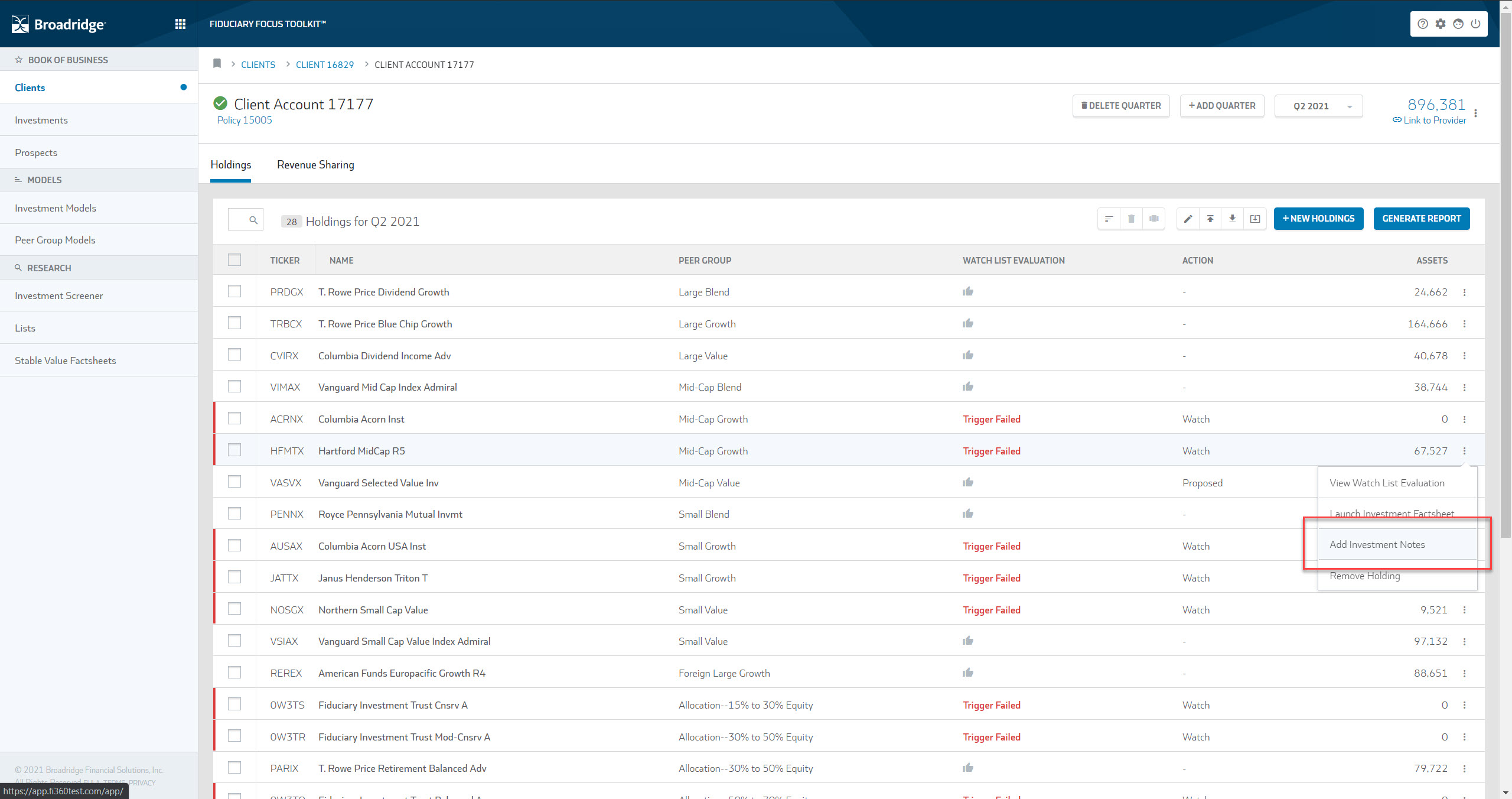Choose Add Investment Notes from context menu
1512x799 pixels.
pyautogui.click(x=1377, y=545)
